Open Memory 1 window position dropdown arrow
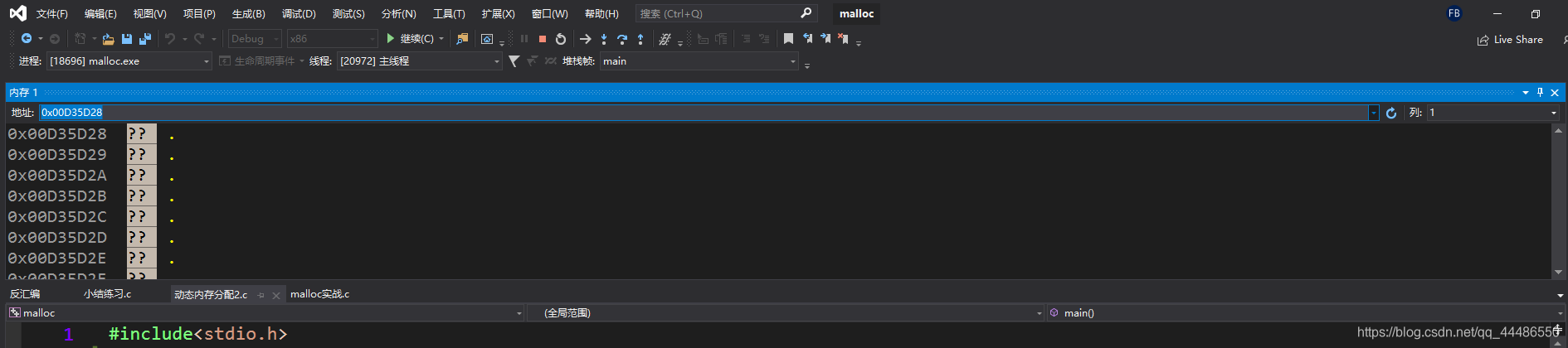Image resolution: width=1568 pixels, height=348 pixels. point(1526,92)
